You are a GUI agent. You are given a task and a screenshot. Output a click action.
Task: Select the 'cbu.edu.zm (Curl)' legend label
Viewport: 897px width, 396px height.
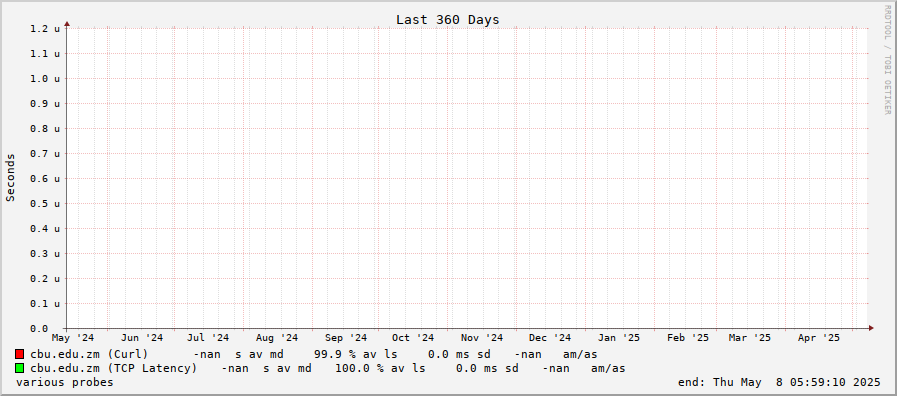coord(89,354)
